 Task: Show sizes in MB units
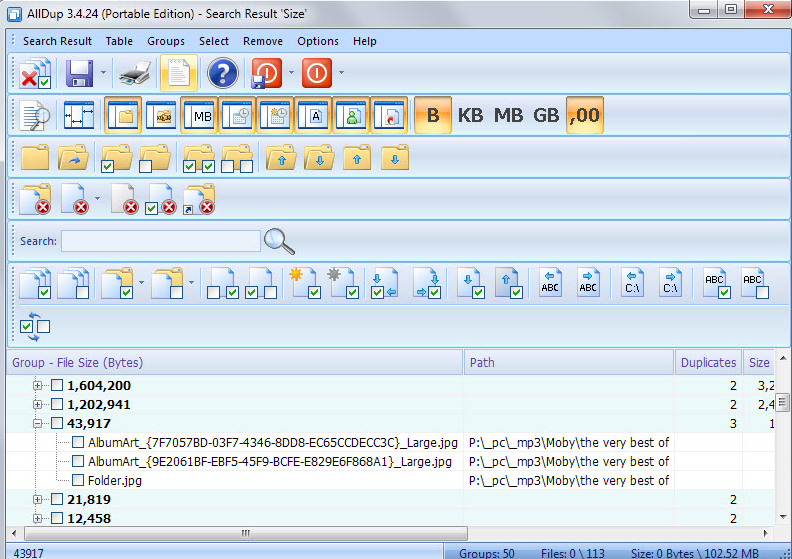[508, 115]
